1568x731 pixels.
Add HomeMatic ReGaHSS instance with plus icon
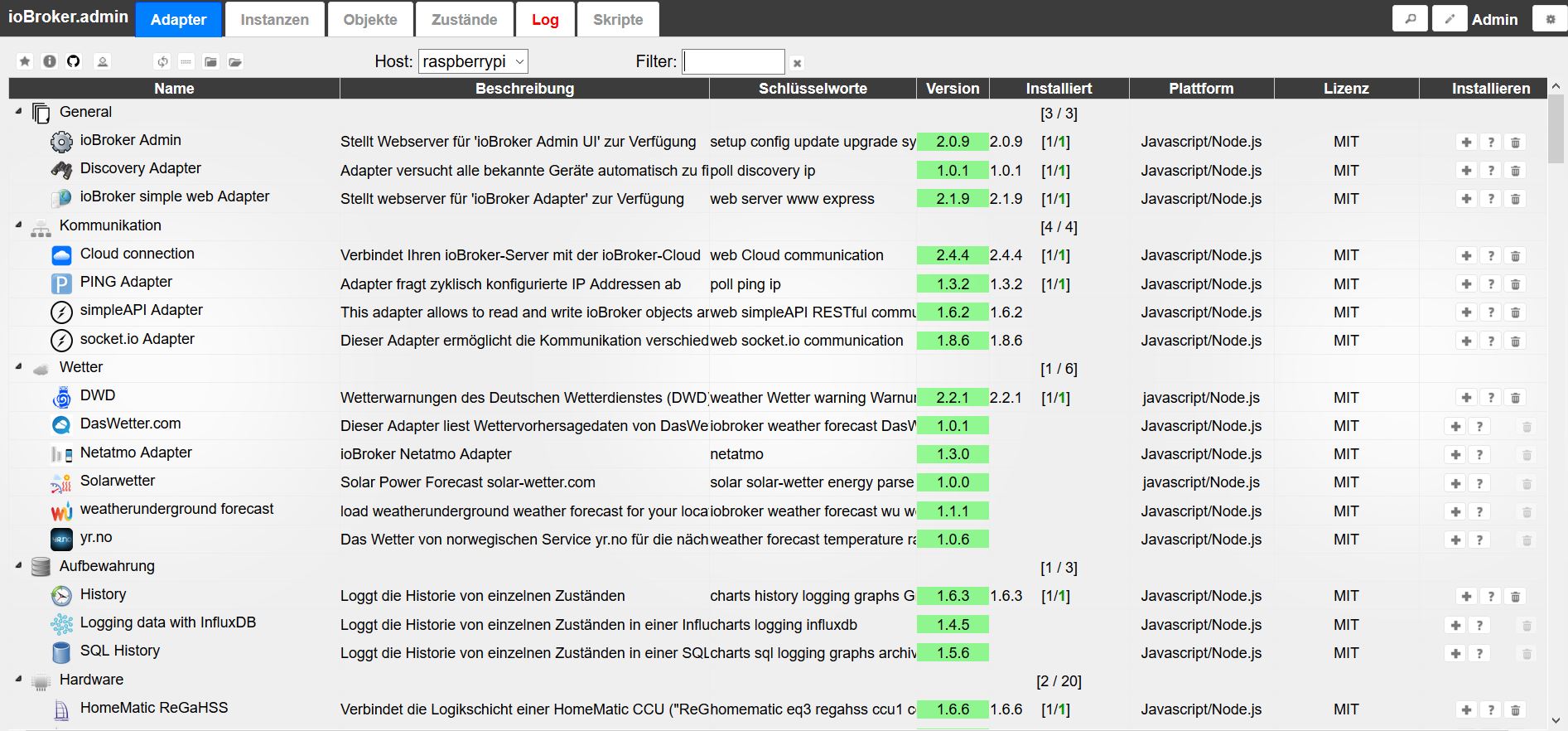pyautogui.click(x=1466, y=709)
